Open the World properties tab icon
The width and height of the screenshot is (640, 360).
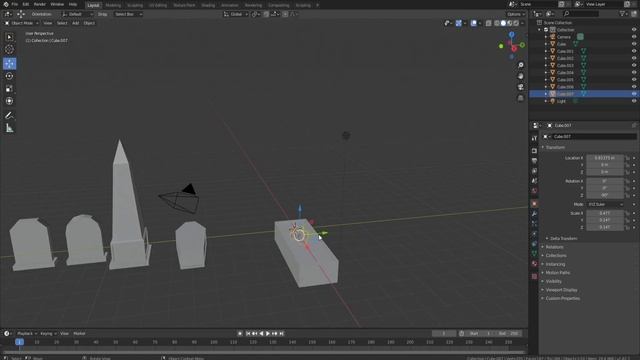point(534,191)
